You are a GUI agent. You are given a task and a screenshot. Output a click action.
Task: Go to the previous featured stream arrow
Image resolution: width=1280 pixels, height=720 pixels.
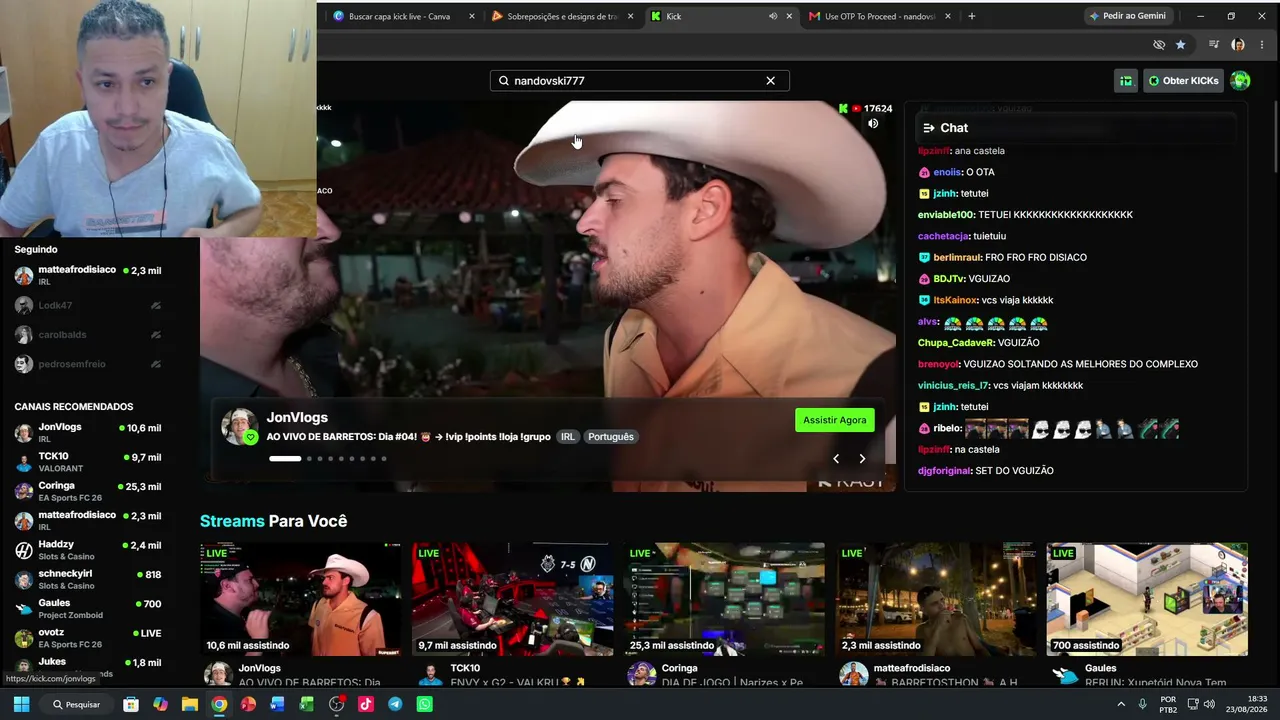tap(836, 459)
